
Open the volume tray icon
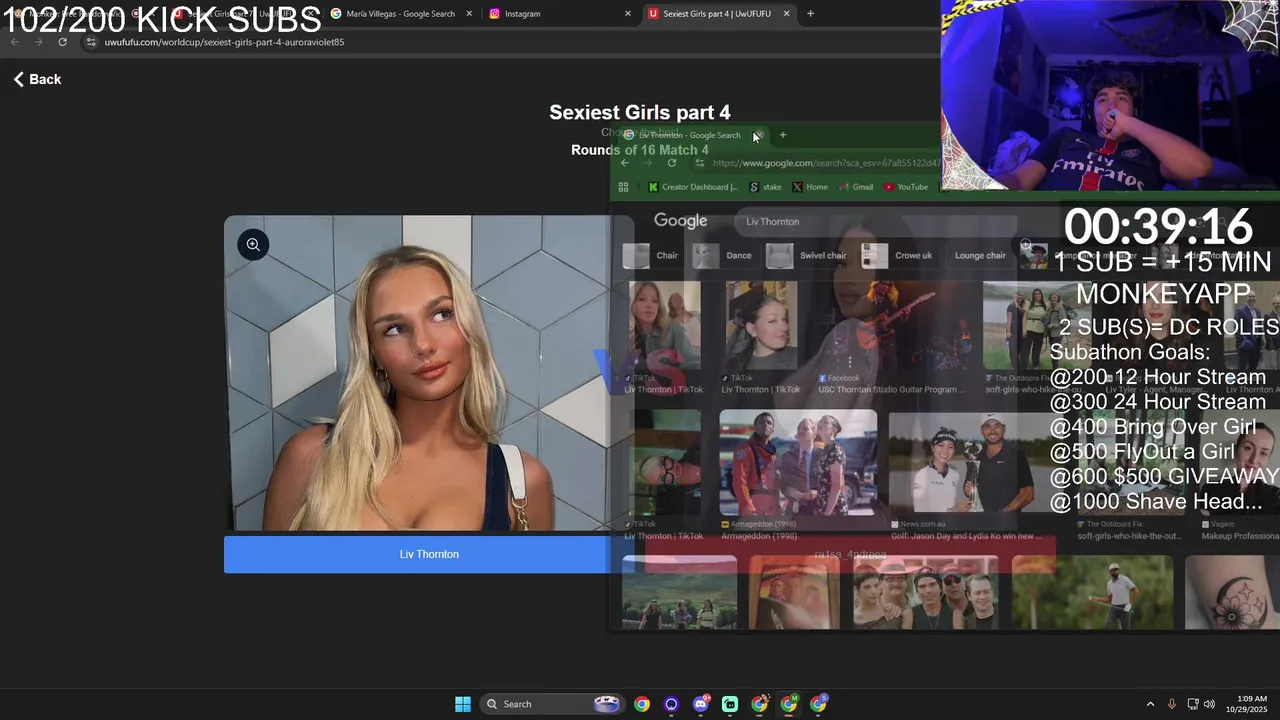1209,704
